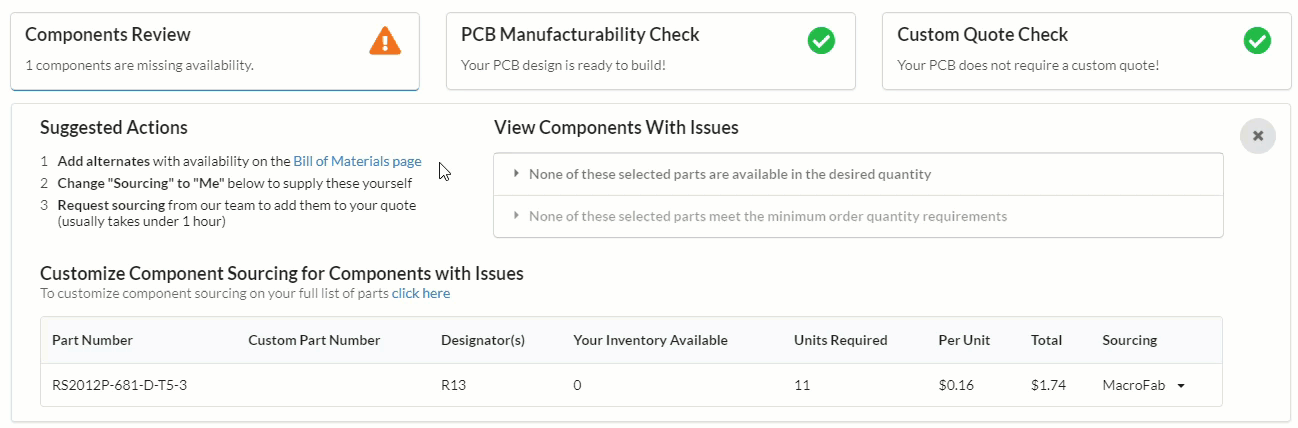Screen dimensions: 1298x428
Task: Click the R13 designator cell
Action: pyautogui.click(x=452, y=385)
